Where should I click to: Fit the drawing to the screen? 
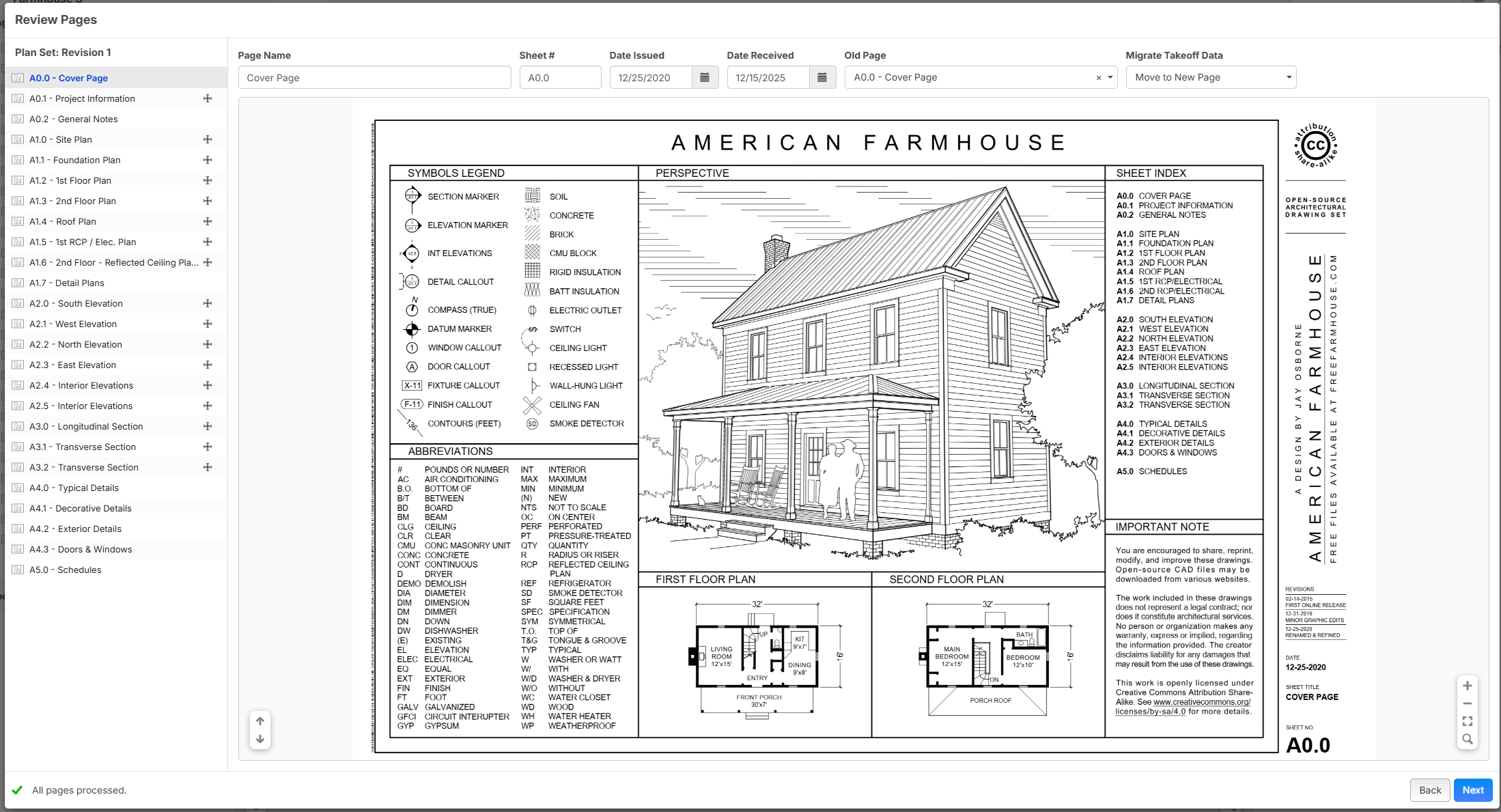pos(1467,721)
